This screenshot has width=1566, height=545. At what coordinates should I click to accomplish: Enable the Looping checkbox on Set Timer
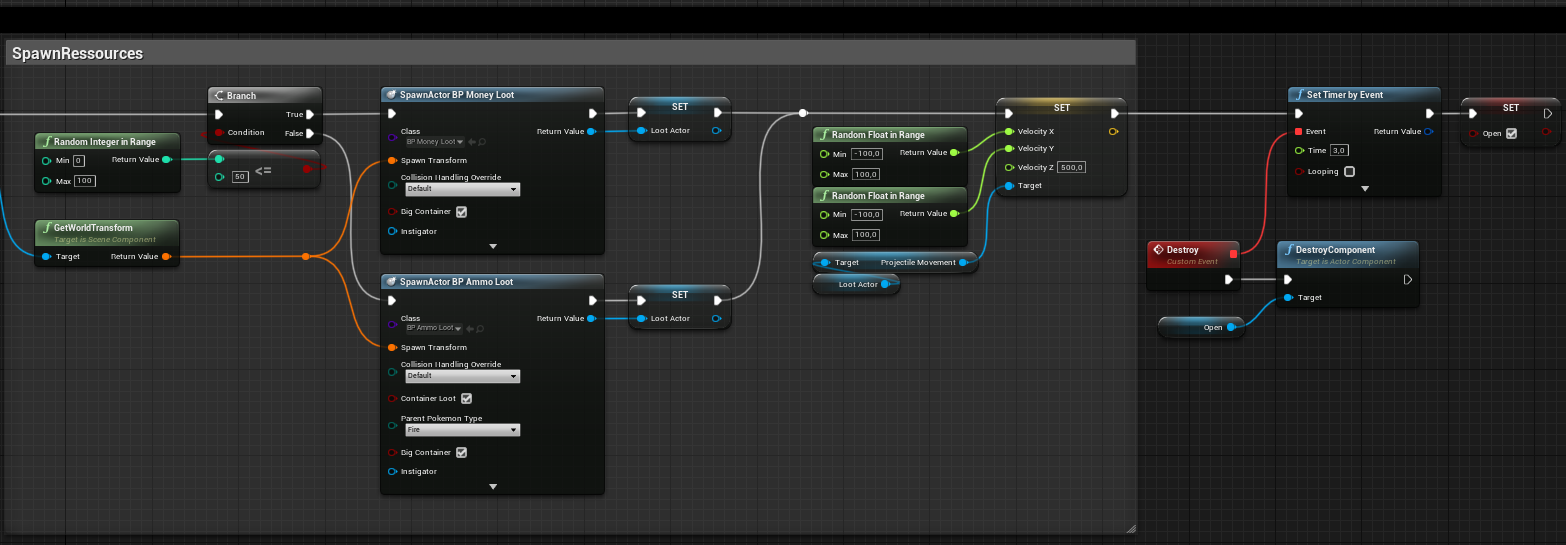(1349, 171)
